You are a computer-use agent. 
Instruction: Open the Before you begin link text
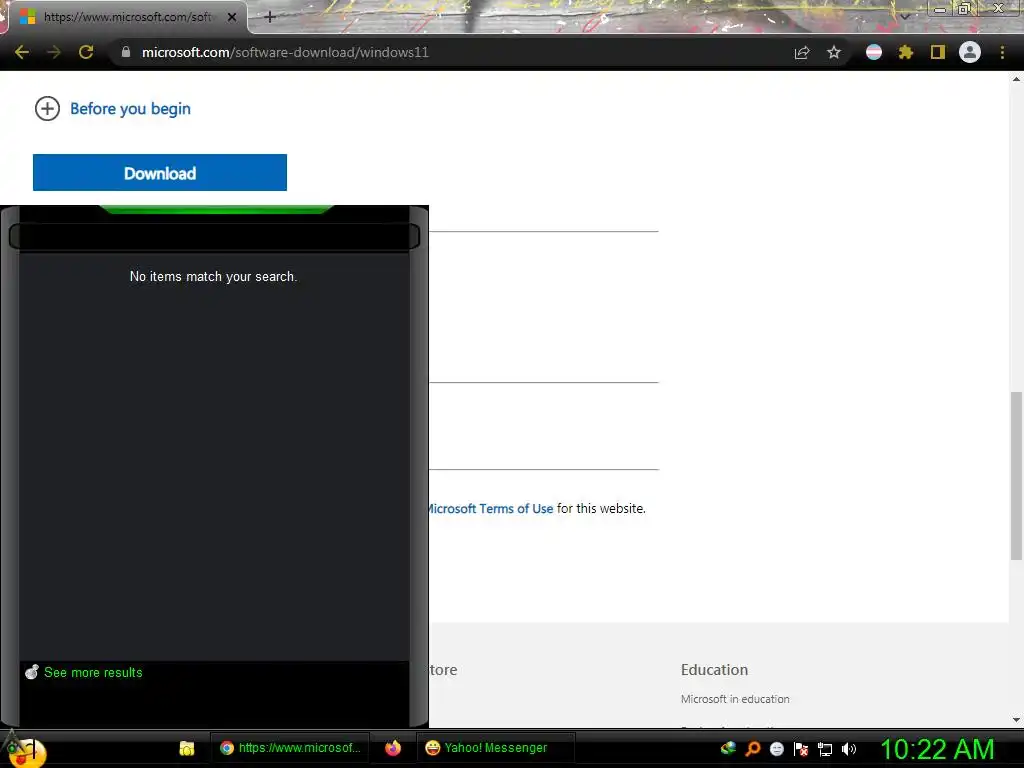pos(131,108)
